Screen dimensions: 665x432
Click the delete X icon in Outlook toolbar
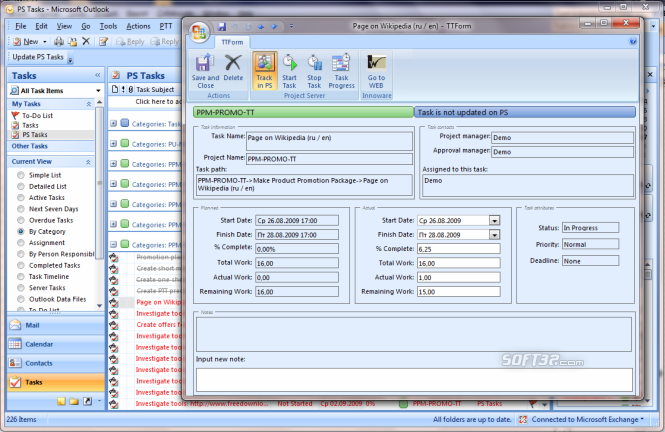[x=86, y=41]
